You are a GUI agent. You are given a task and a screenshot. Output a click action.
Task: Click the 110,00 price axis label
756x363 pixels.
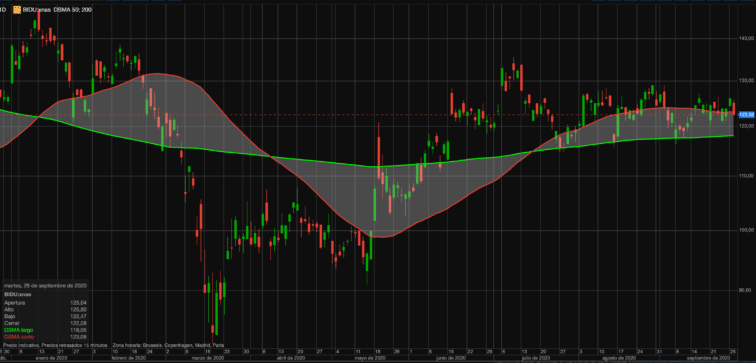[747, 176]
